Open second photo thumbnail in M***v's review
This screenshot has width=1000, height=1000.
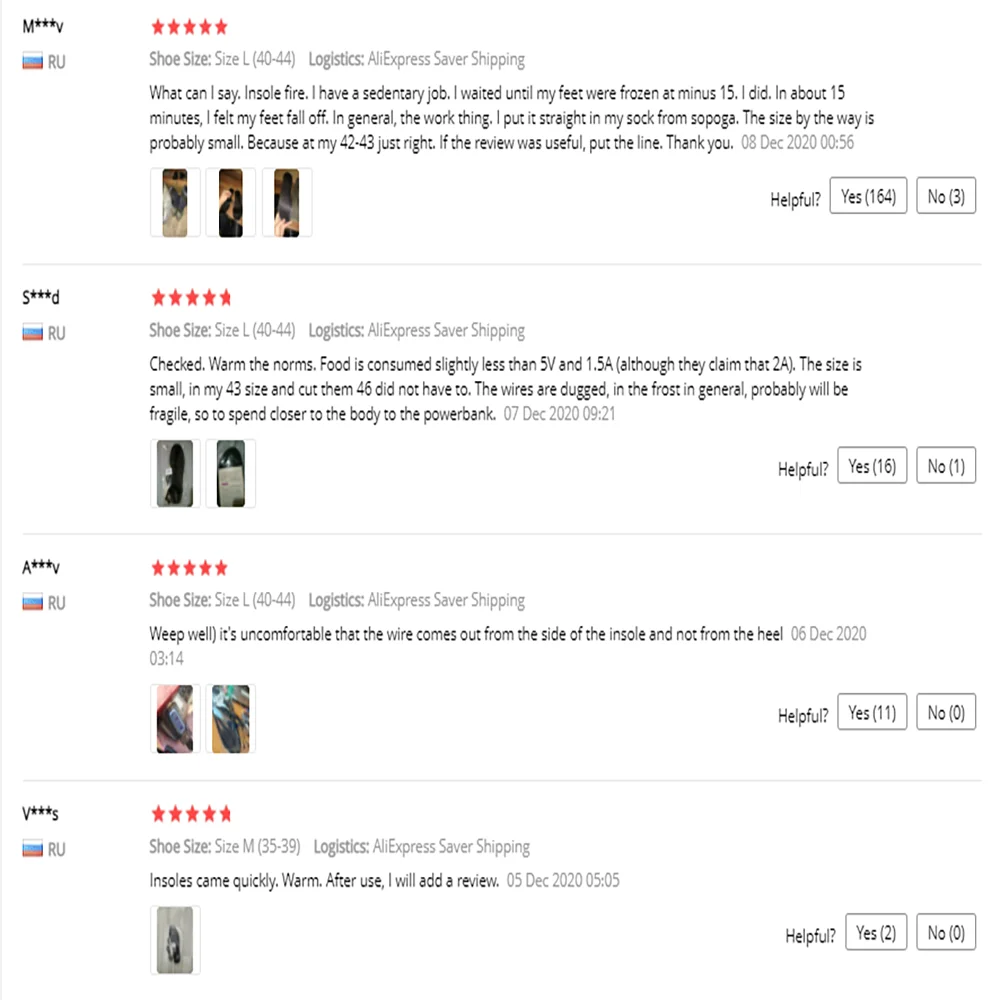[231, 202]
